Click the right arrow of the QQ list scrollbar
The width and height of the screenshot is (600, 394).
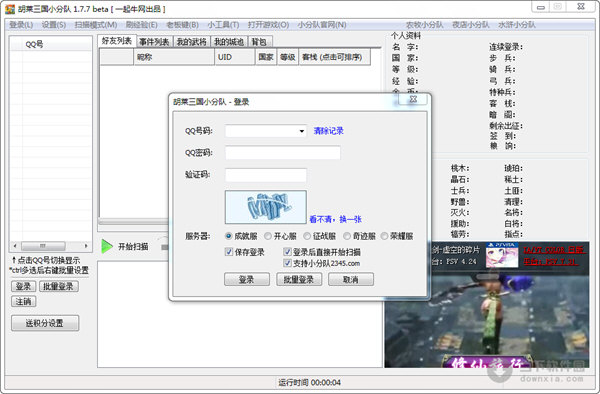click(86, 246)
